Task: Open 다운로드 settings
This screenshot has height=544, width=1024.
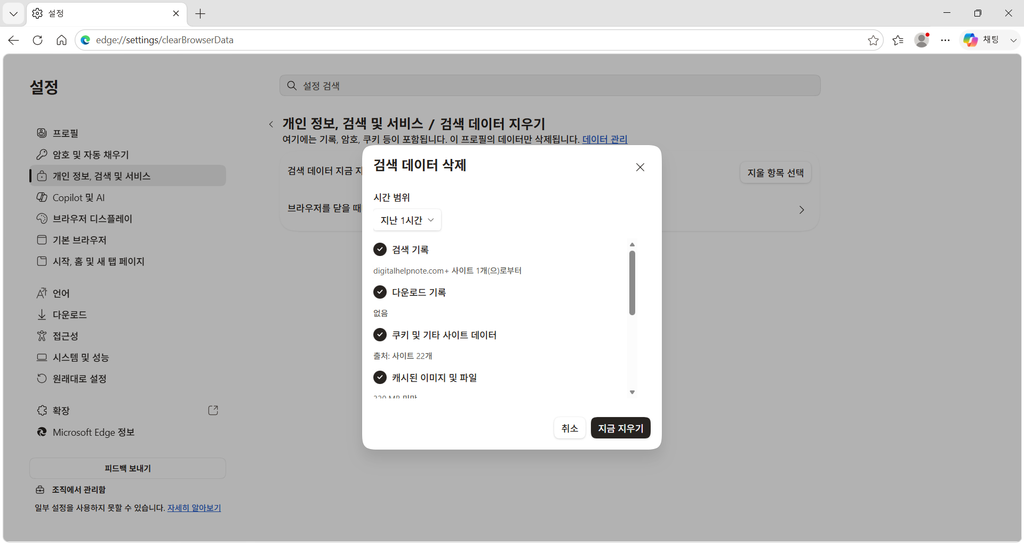Action: (x=128, y=315)
